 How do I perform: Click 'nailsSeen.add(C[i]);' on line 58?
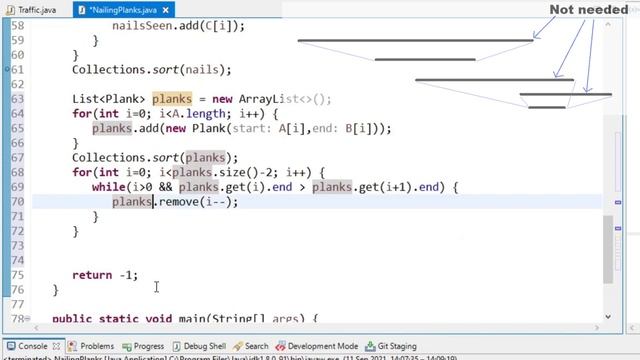coord(179,26)
